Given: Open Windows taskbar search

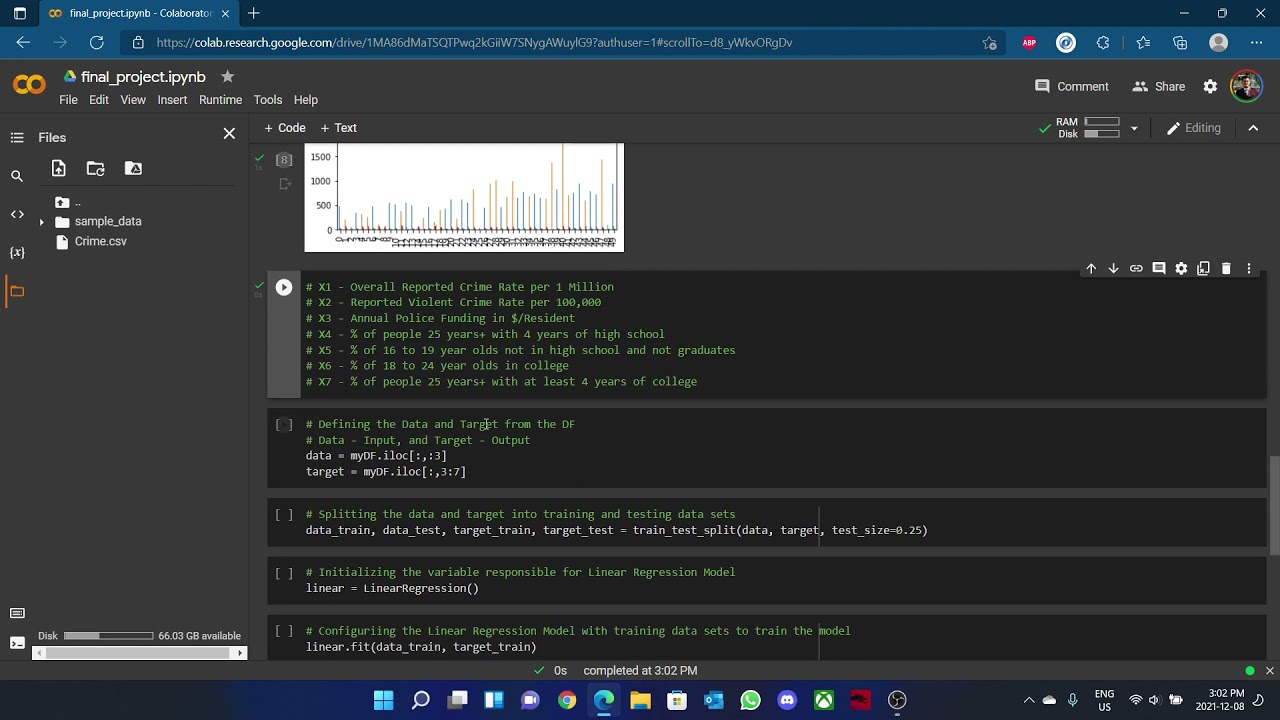Looking at the screenshot, I should click(421, 700).
